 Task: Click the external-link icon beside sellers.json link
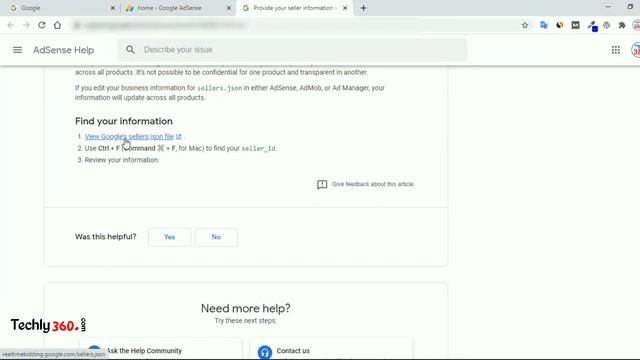[x=179, y=137]
